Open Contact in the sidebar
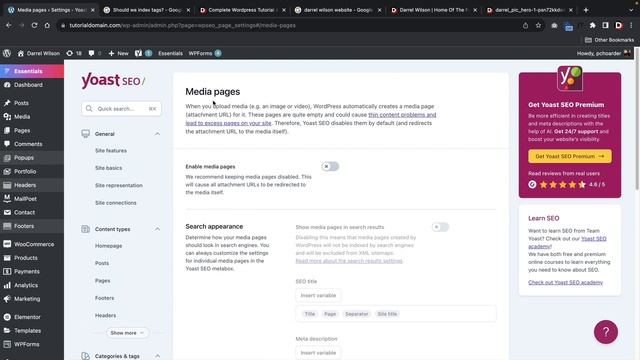 click(x=24, y=212)
